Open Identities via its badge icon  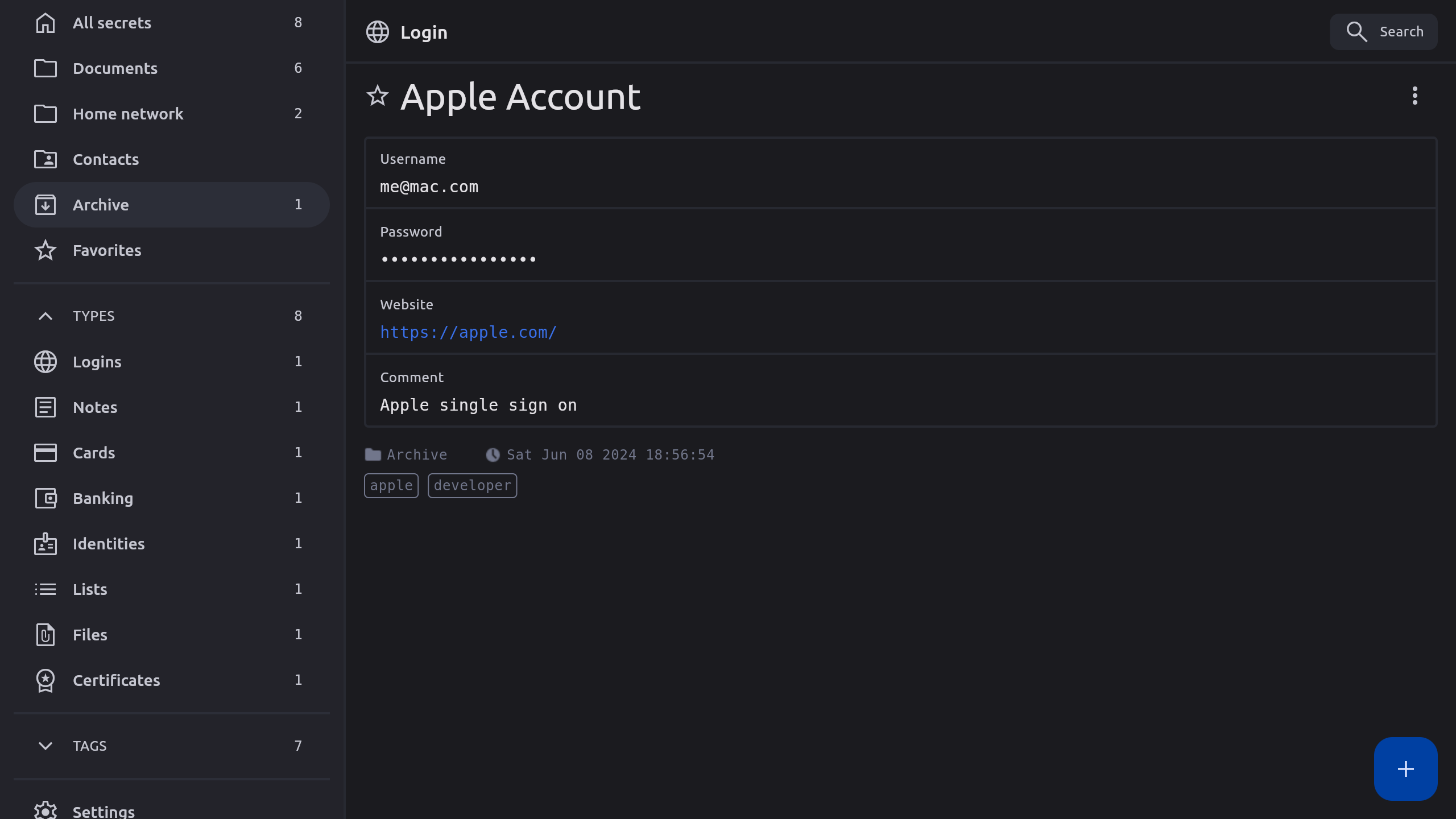(45, 544)
